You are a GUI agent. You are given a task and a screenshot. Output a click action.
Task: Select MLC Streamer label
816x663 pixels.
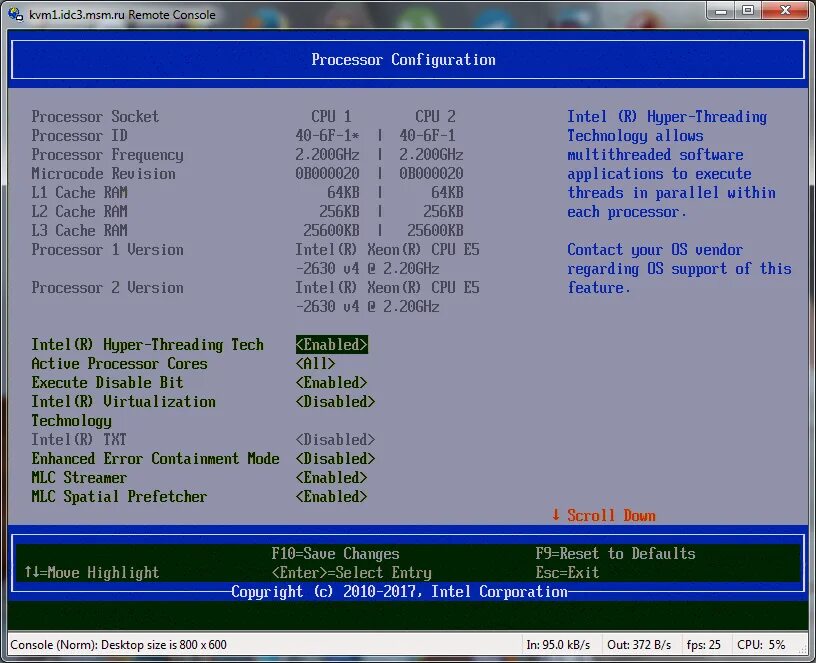tap(79, 478)
